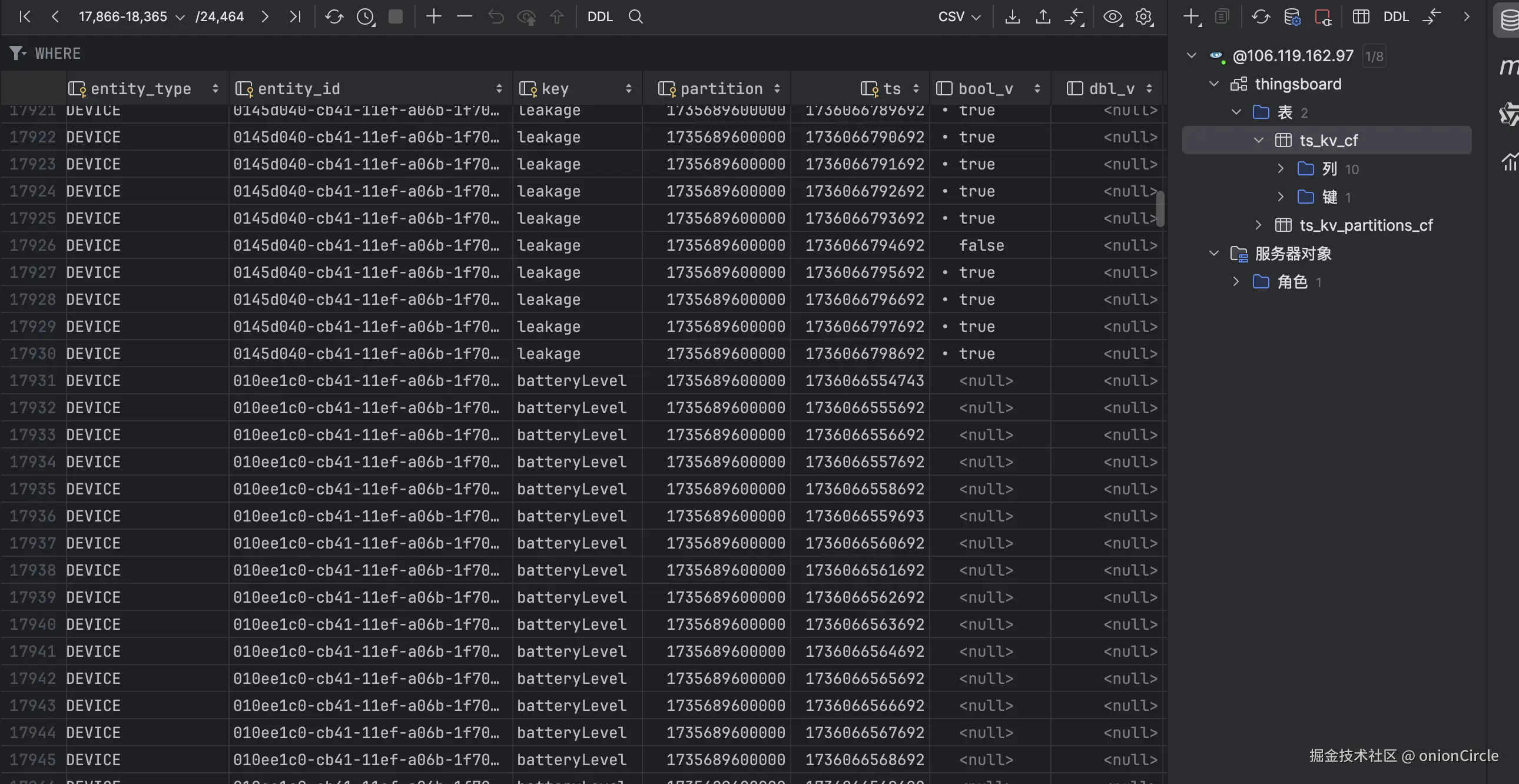
Task: Click the export data download icon
Action: 1012,16
